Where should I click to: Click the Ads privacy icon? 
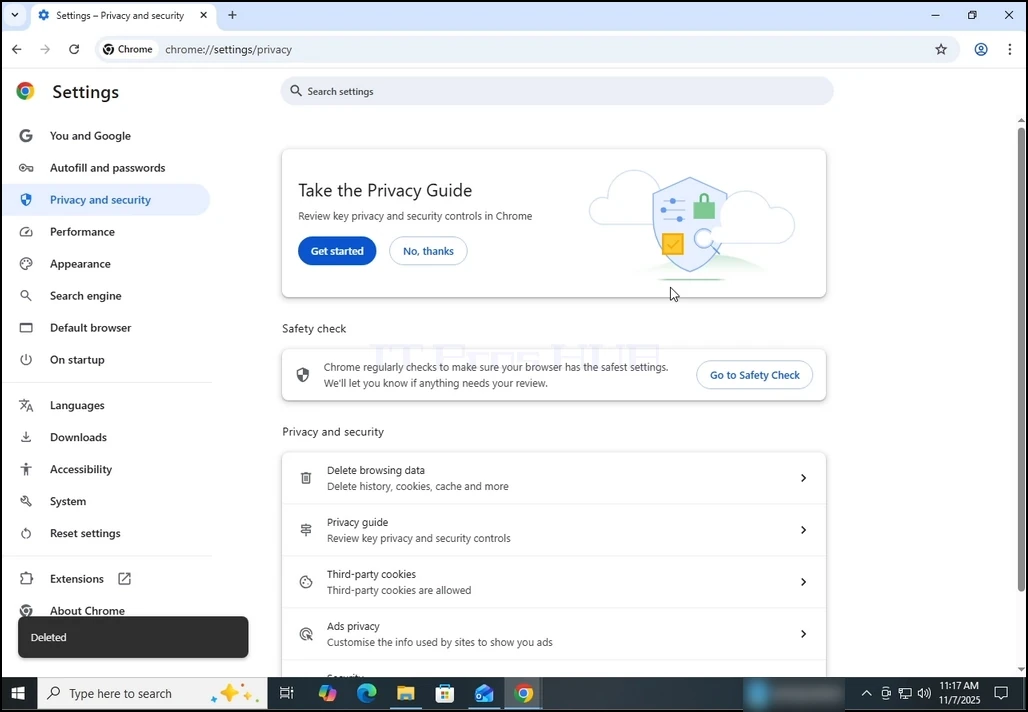[306, 634]
